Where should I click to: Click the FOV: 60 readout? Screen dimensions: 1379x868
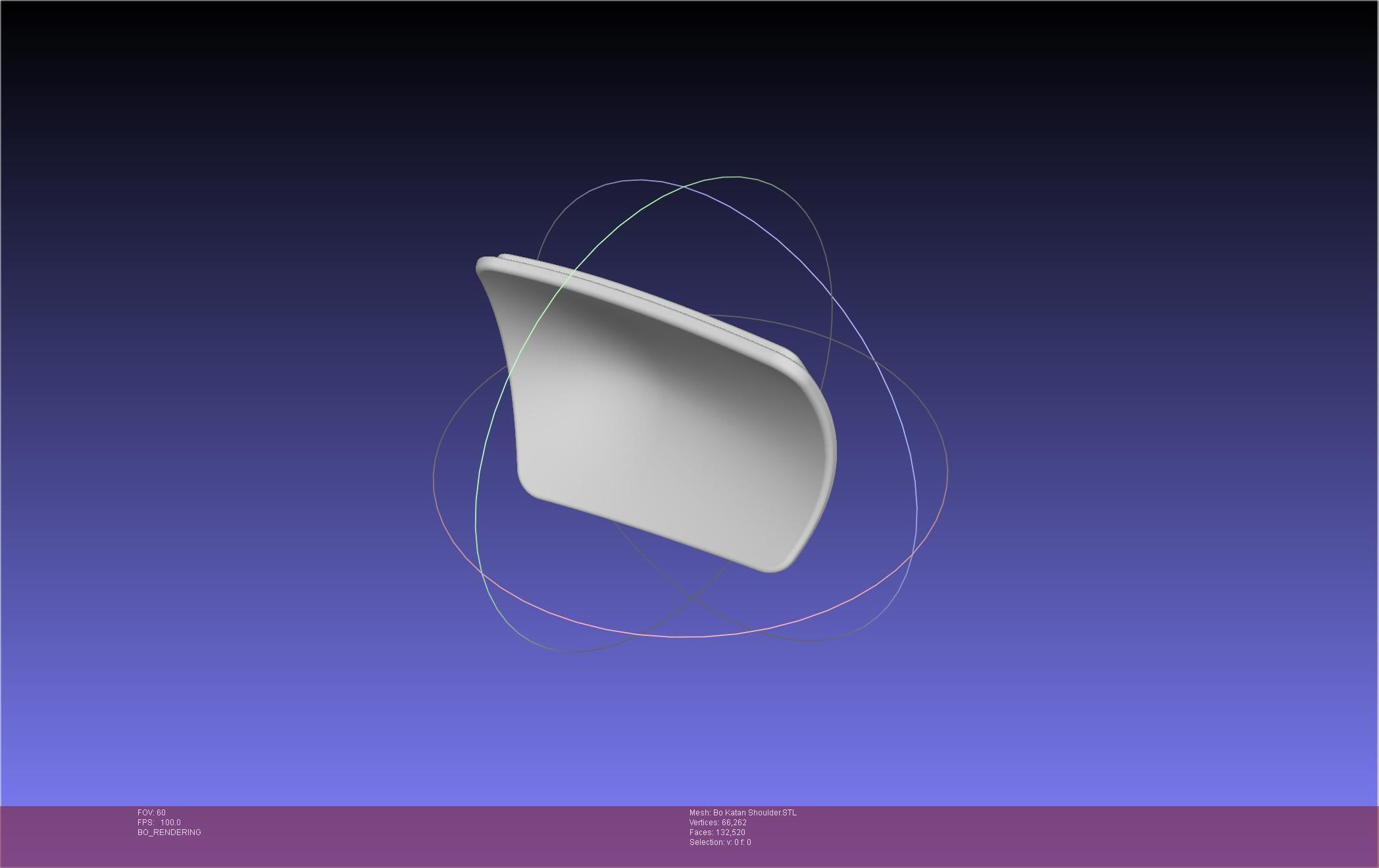151,813
